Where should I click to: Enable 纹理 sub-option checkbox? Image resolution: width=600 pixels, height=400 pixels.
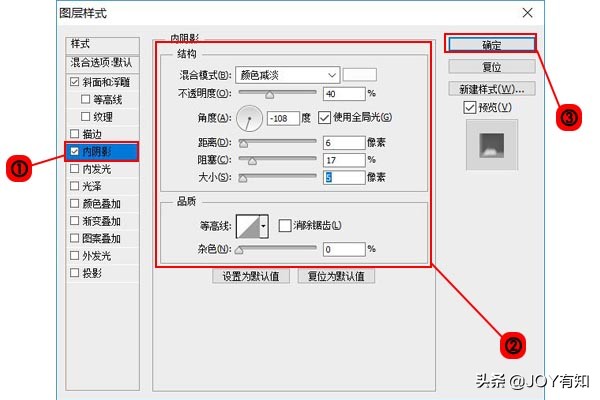[x=85, y=116]
